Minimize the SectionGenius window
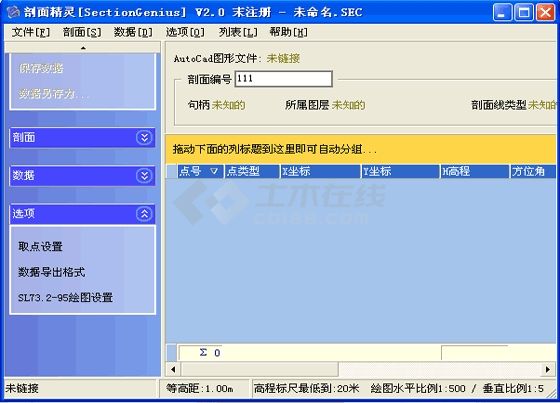Viewport: 560px width, 403px height. 502,13
